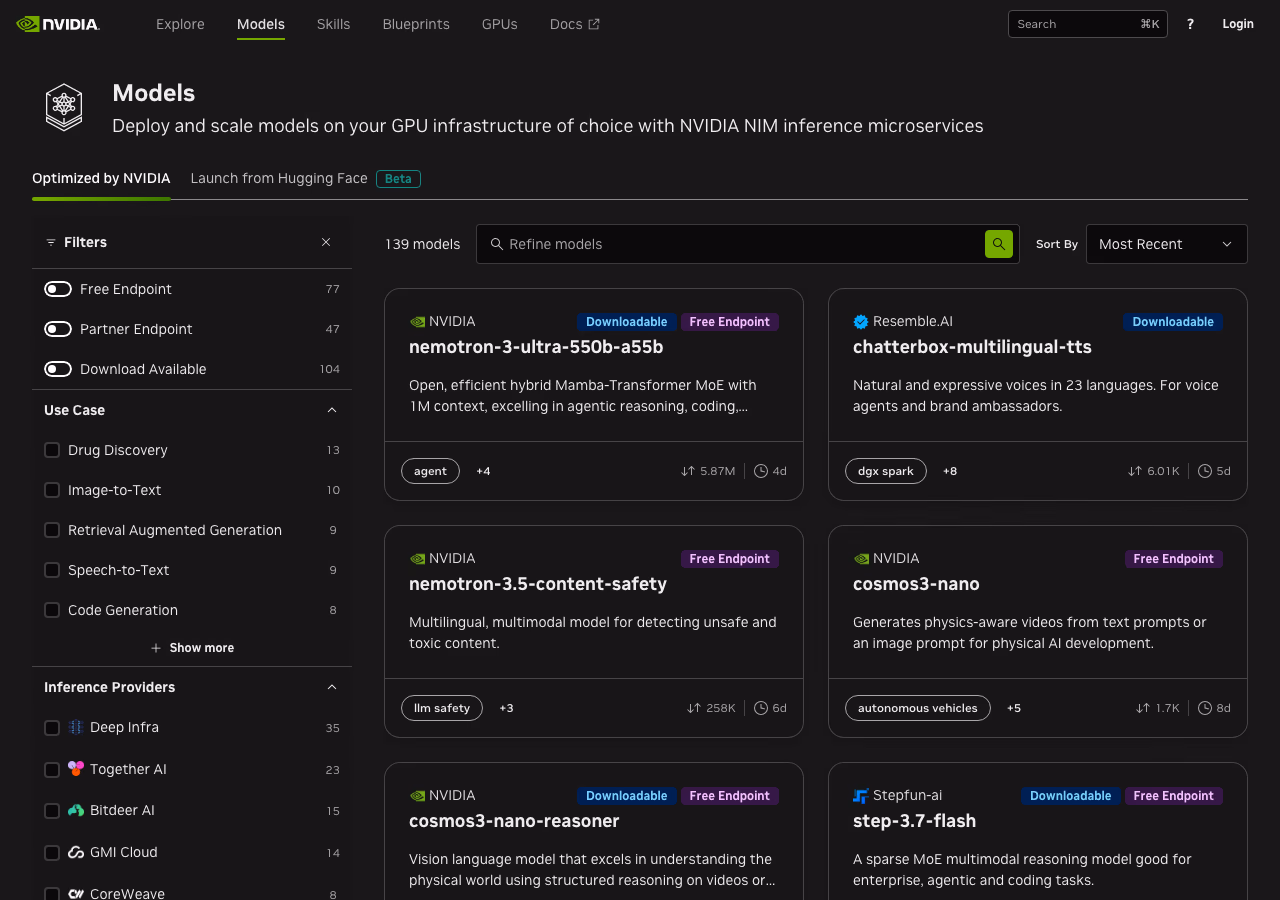1280x900 pixels.
Task: Click the dgx spark tag chip
Action: 886,471
